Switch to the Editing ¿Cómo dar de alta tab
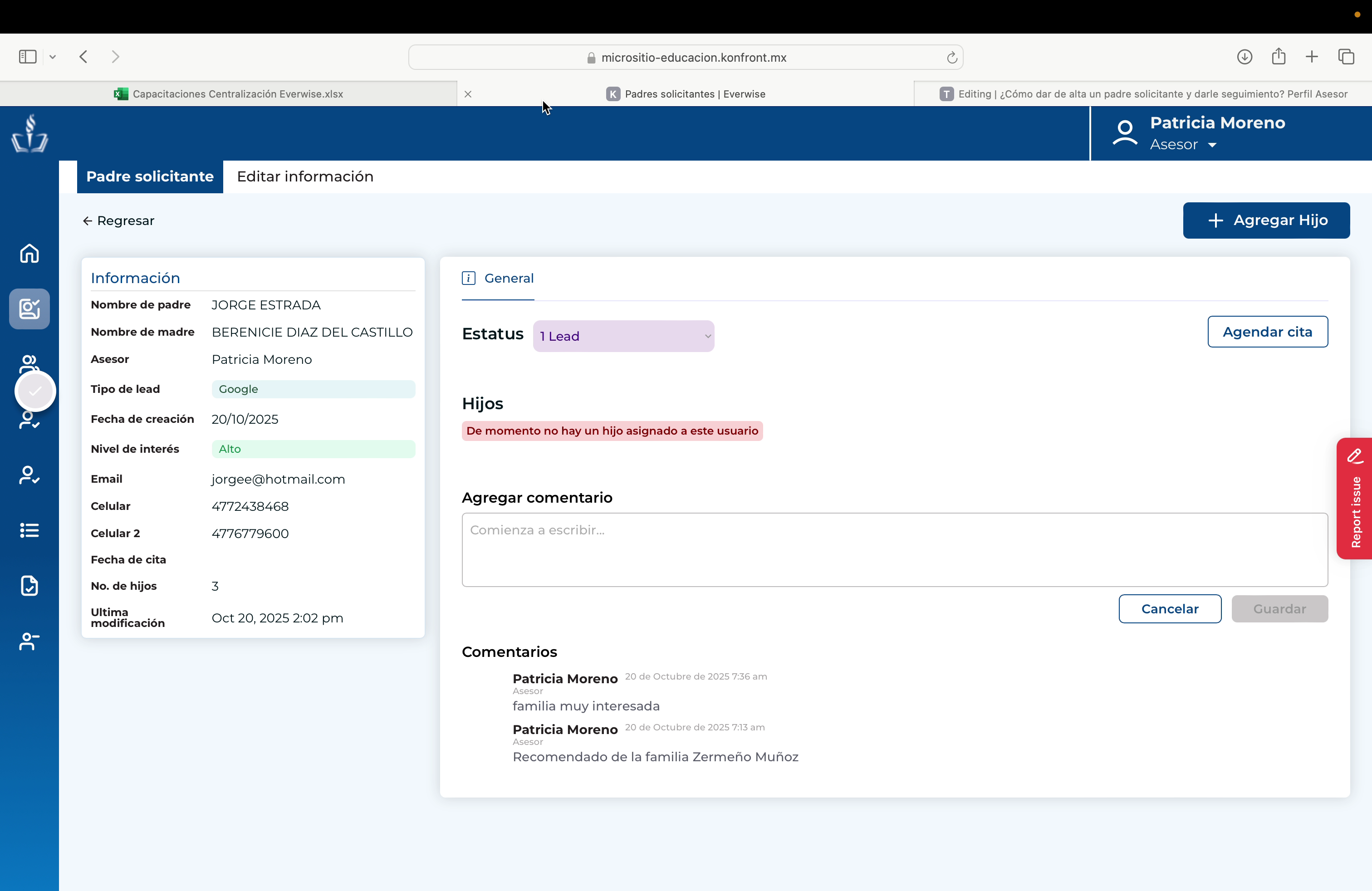 1143,94
